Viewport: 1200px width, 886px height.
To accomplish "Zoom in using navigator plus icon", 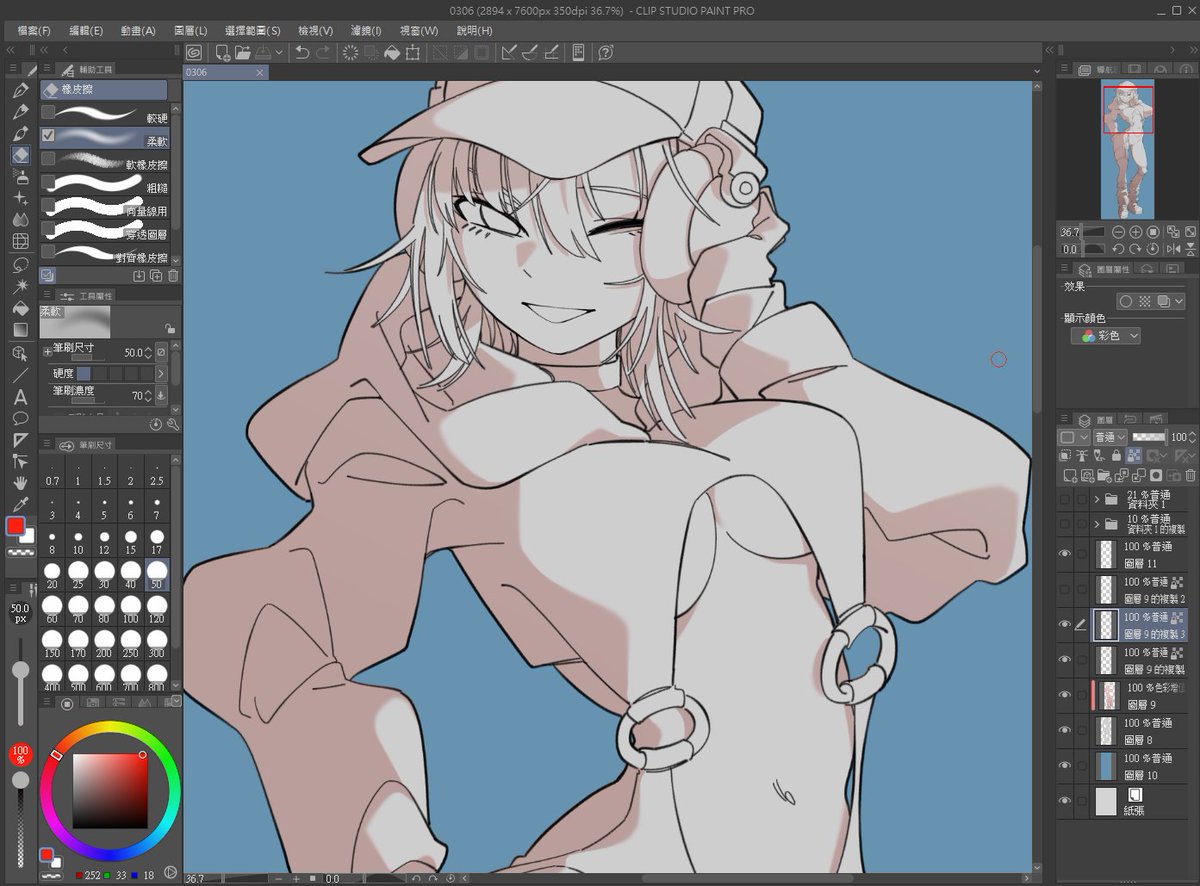I will coord(1136,232).
